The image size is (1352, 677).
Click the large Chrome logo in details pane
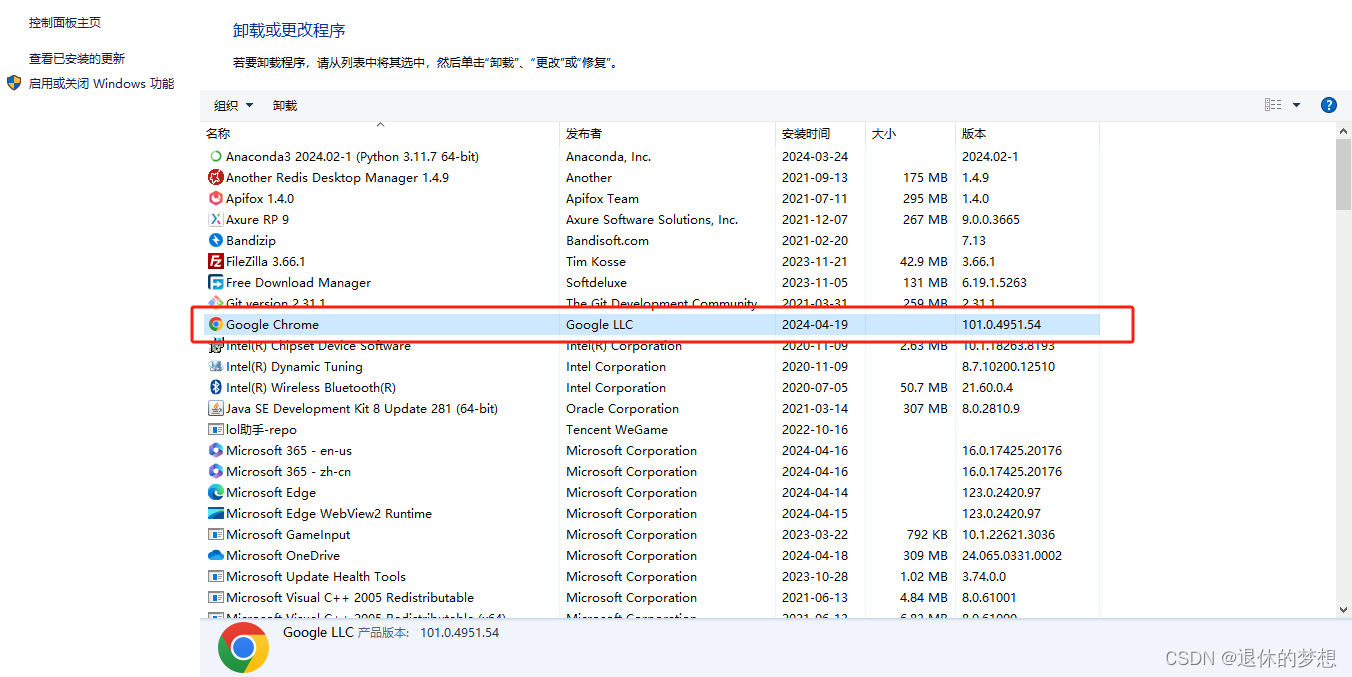(x=243, y=647)
